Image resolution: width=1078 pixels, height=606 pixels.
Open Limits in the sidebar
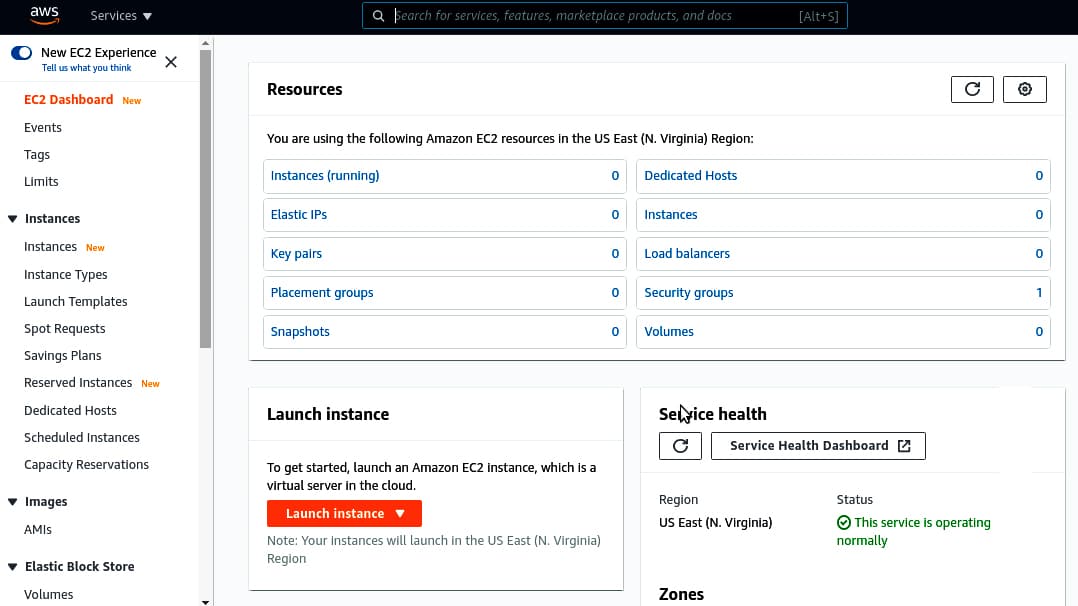pos(41,182)
